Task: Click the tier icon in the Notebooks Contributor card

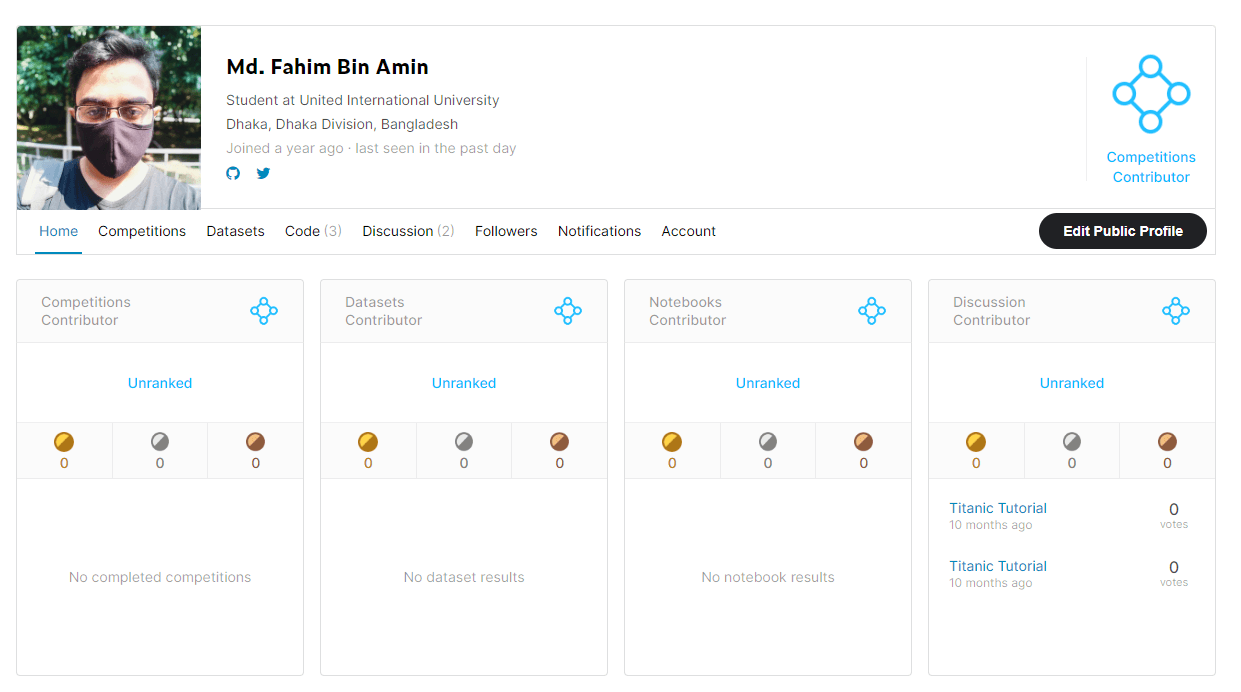Action: 872,311
